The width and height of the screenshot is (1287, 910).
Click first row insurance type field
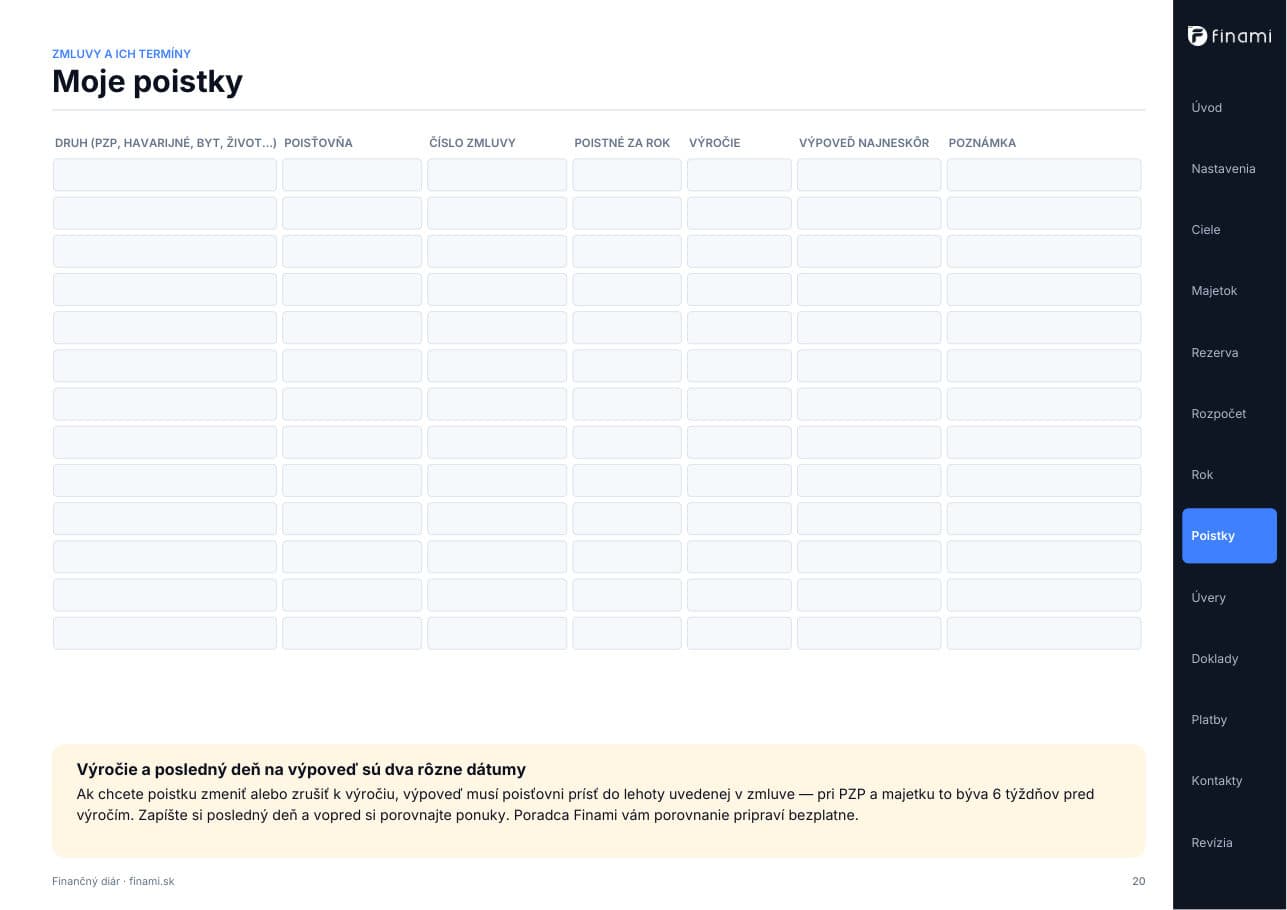tap(165, 175)
